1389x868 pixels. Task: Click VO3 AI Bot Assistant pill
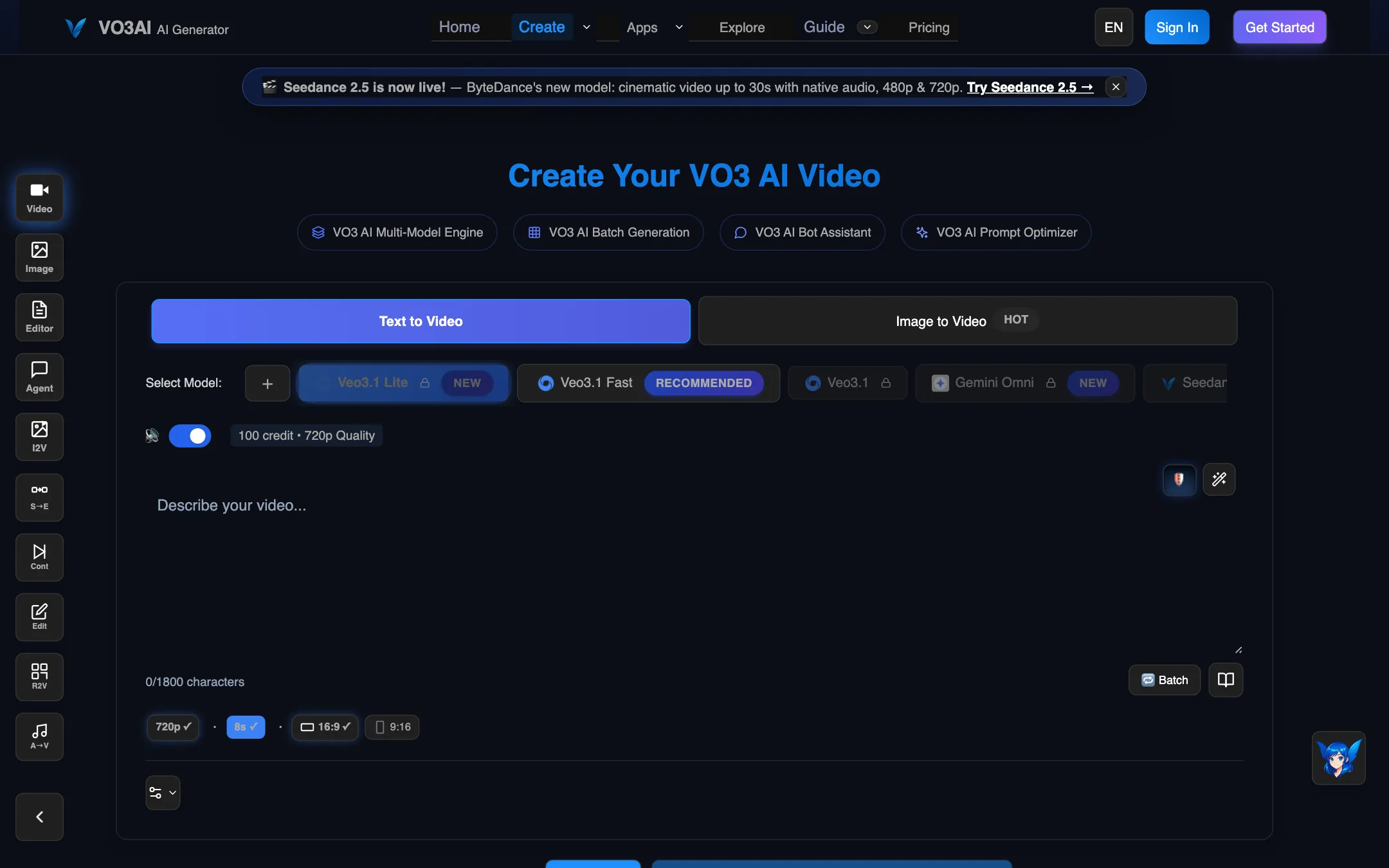click(x=802, y=232)
